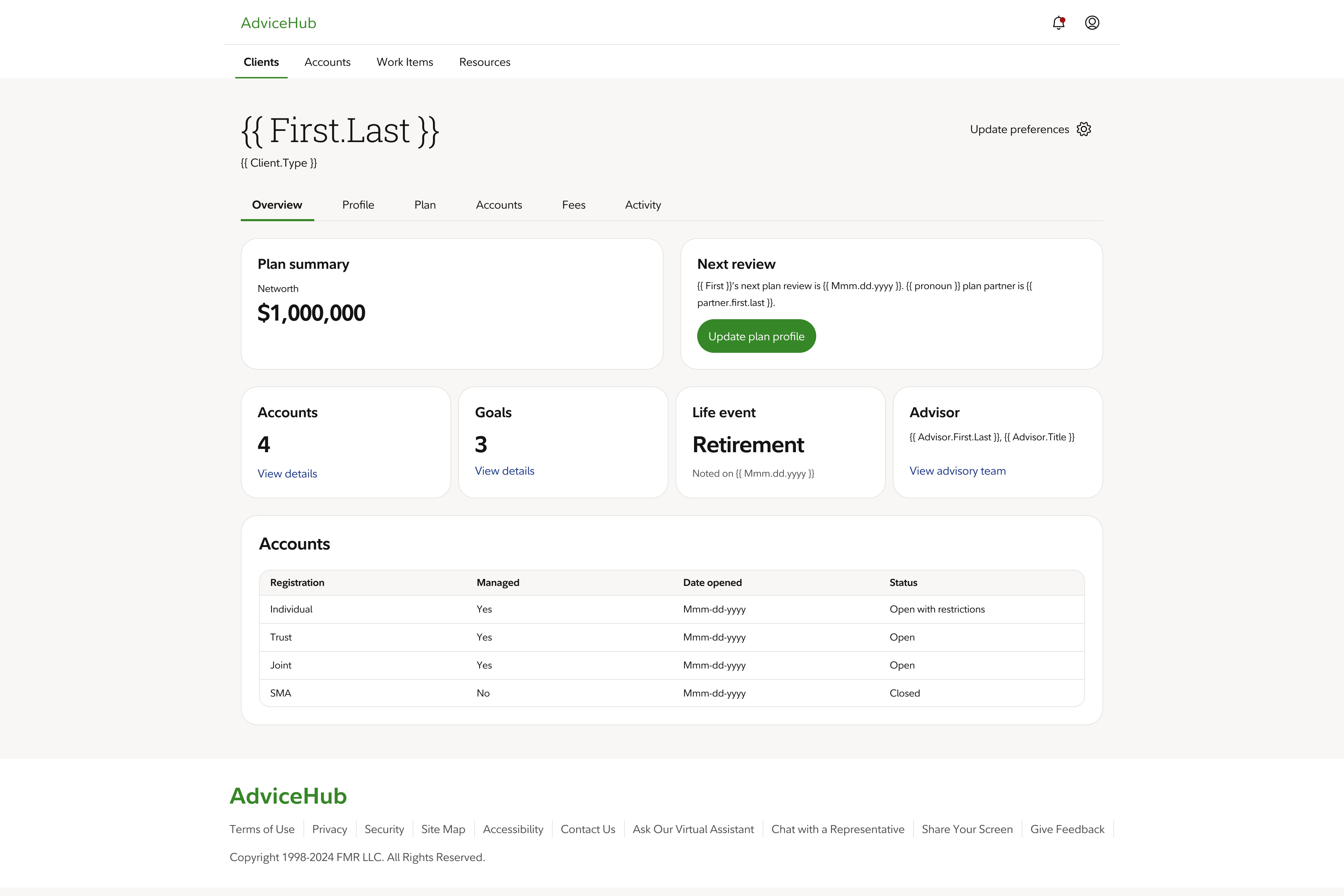Viewport: 1344px width, 896px height.
Task: Switch to the Plan client tab
Action: pos(425,204)
